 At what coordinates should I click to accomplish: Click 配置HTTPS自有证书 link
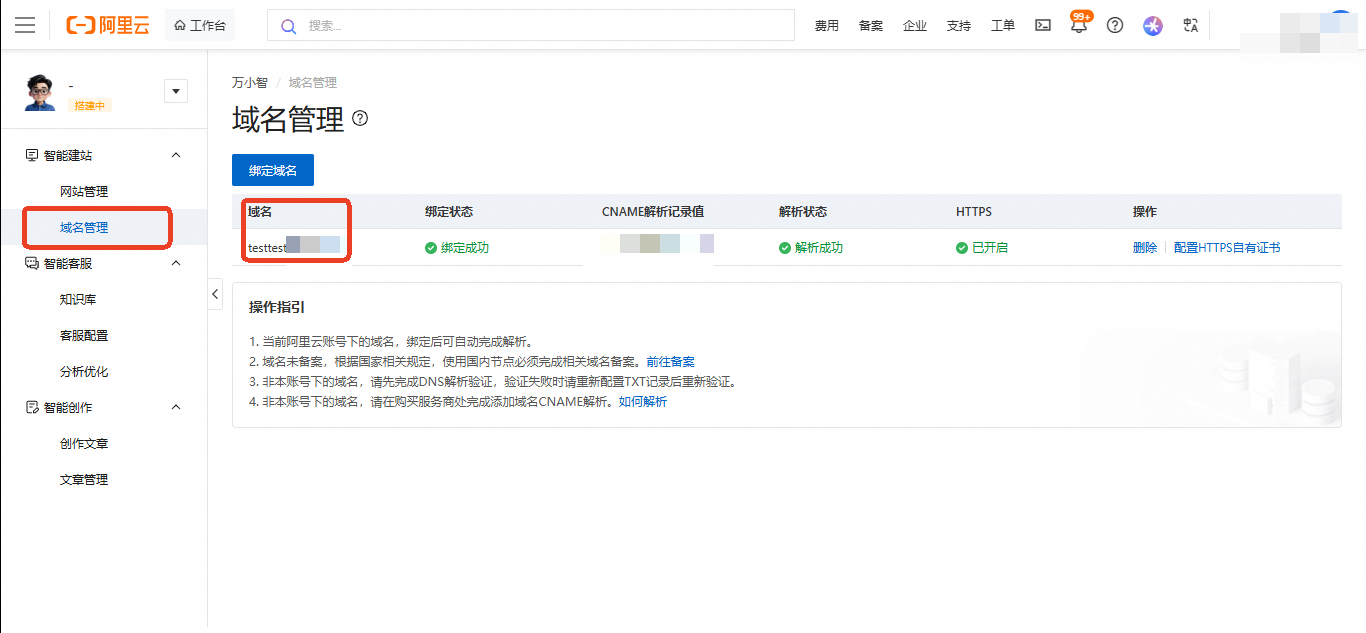1227,248
